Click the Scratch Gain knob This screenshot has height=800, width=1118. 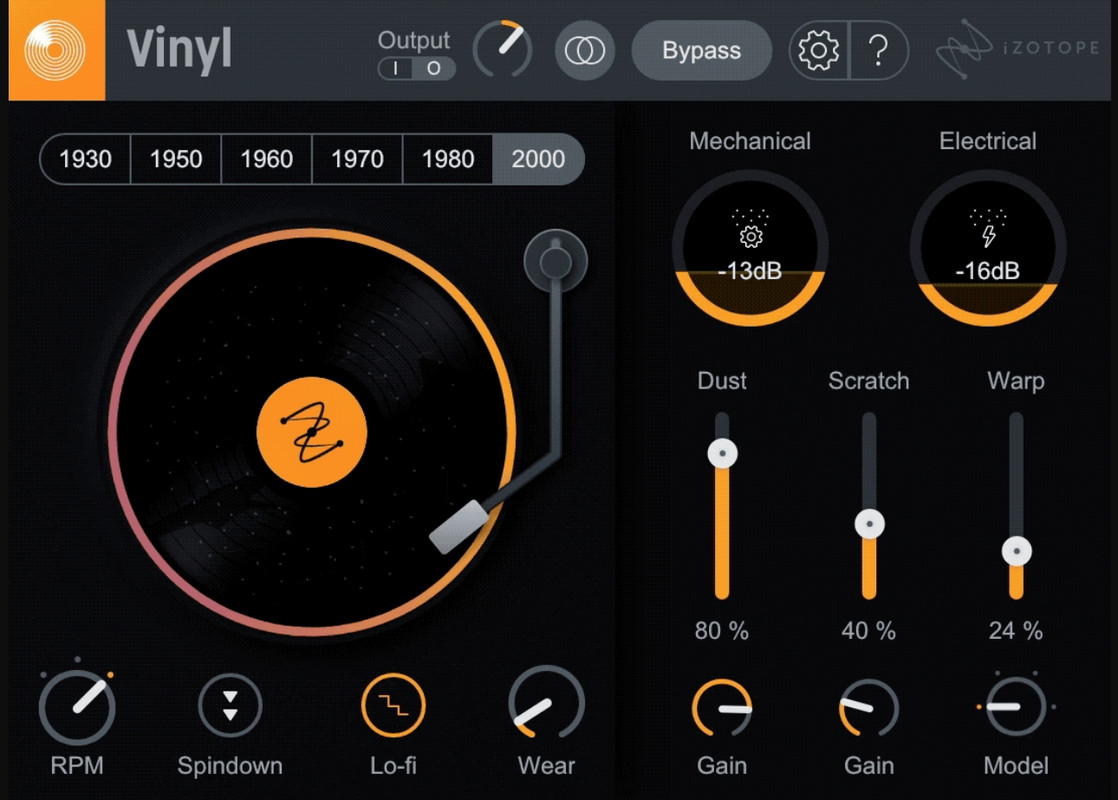[868, 708]
